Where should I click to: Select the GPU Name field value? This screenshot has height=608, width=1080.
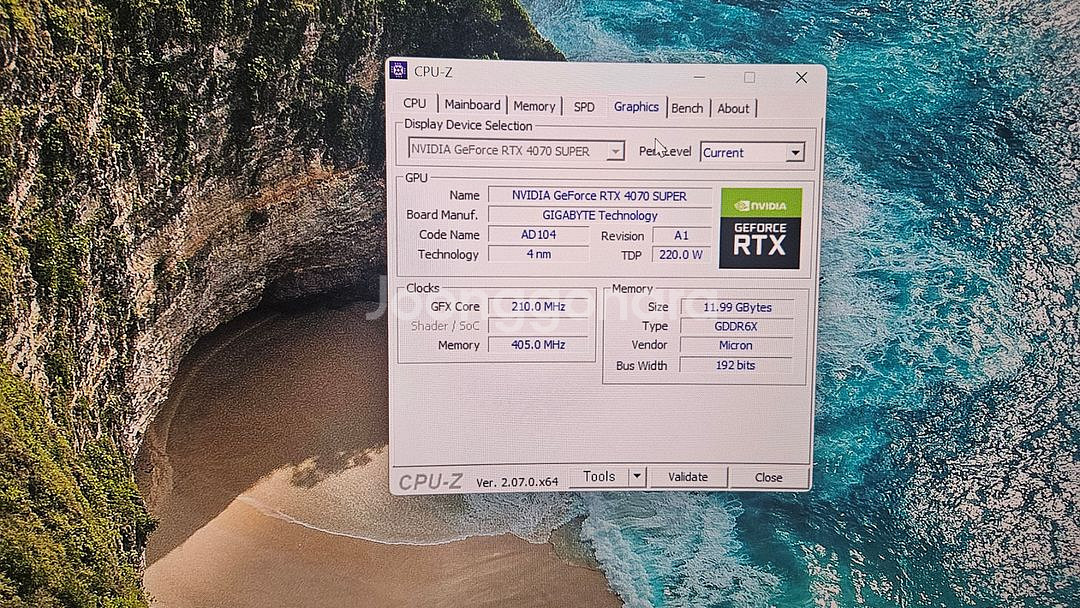599,196
